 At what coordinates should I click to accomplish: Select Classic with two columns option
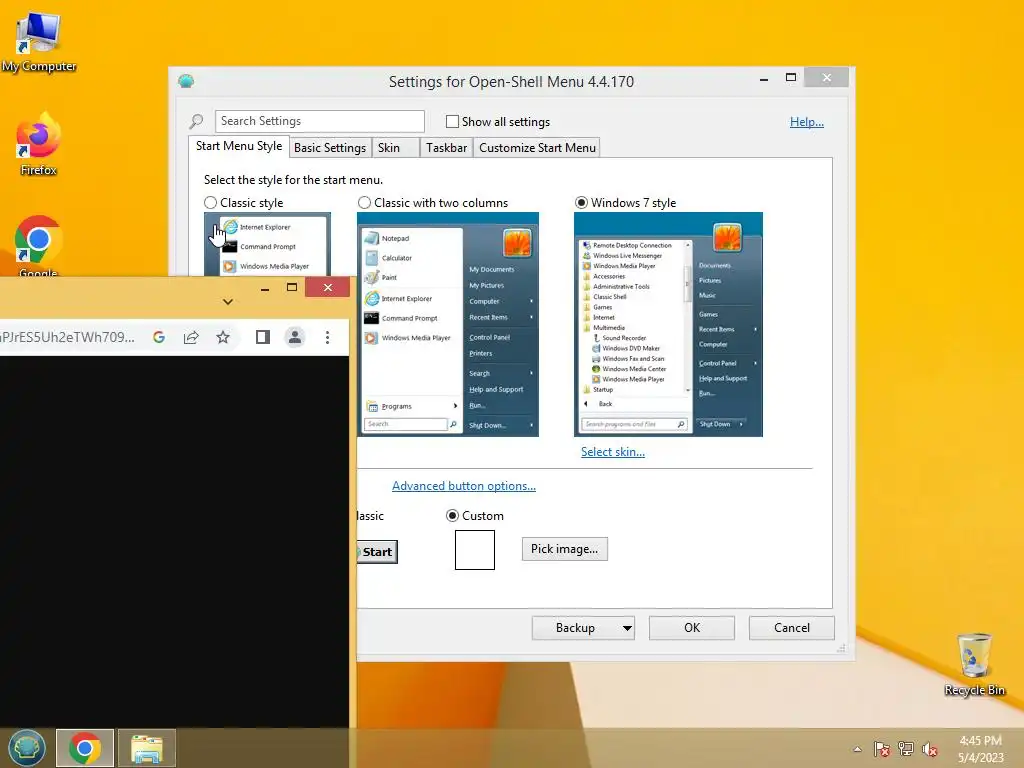(364, 202)
